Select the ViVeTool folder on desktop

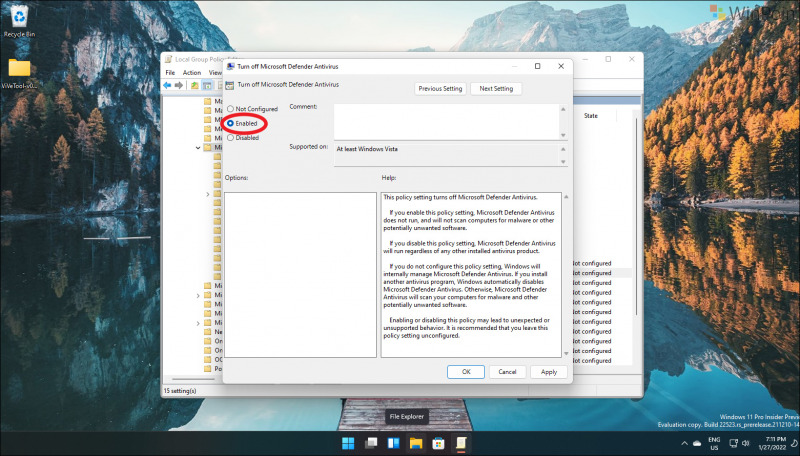click(x=19, y=74)
